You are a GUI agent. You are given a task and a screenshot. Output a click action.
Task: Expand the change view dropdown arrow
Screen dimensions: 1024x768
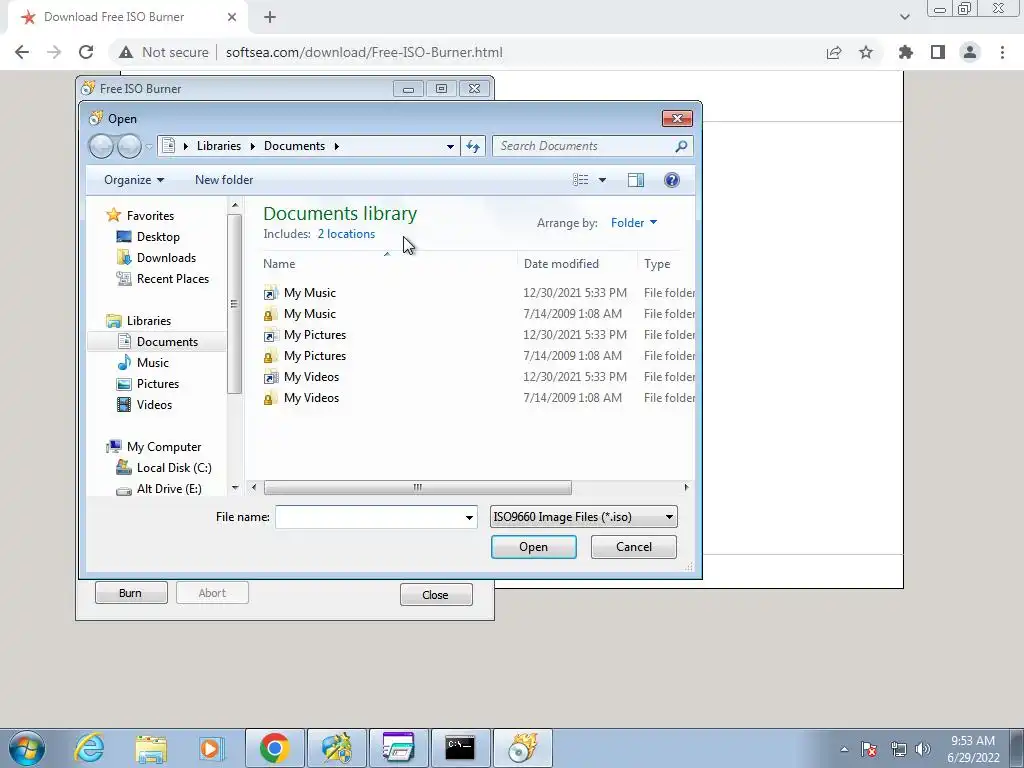(x=602, y=180)
